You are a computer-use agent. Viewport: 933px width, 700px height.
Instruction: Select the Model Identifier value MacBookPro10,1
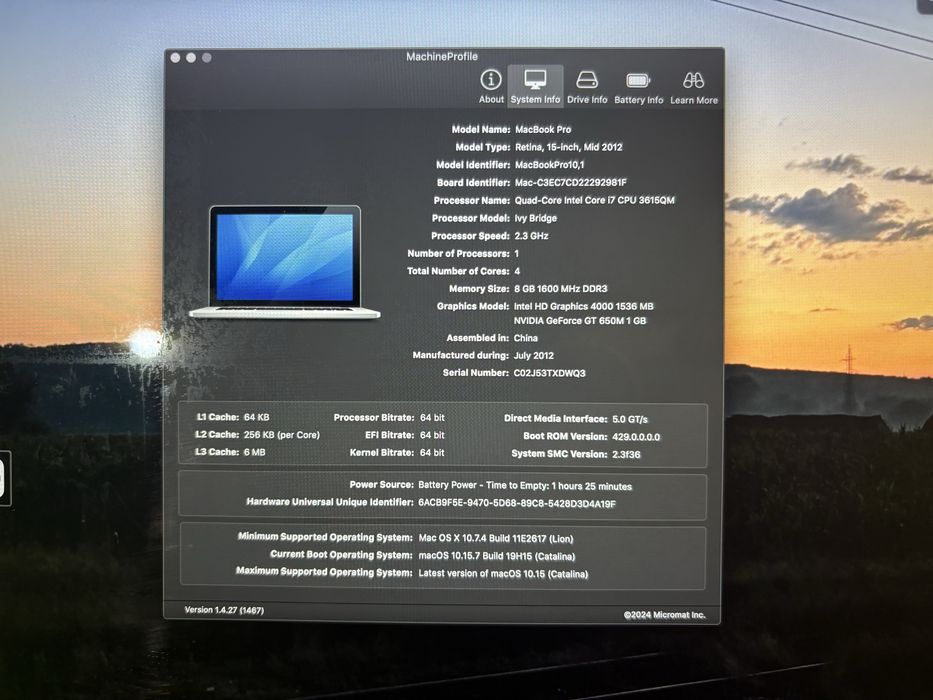[x=549, y=165]
